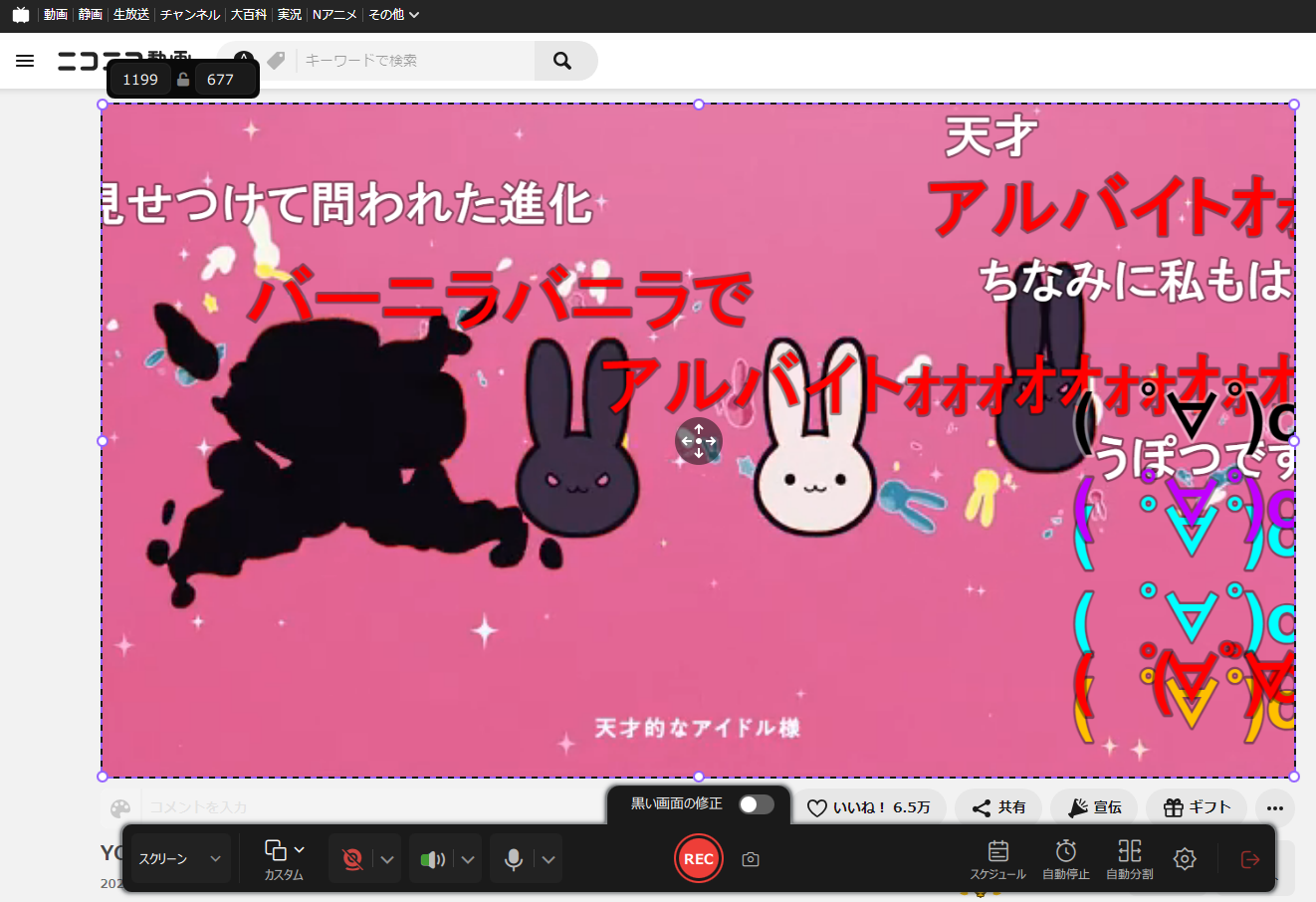The width and height of the screenshot is (1316, 902).
Task: Open the hamburger menu beside Niconico logo
Action: click(x=25, y=61)
